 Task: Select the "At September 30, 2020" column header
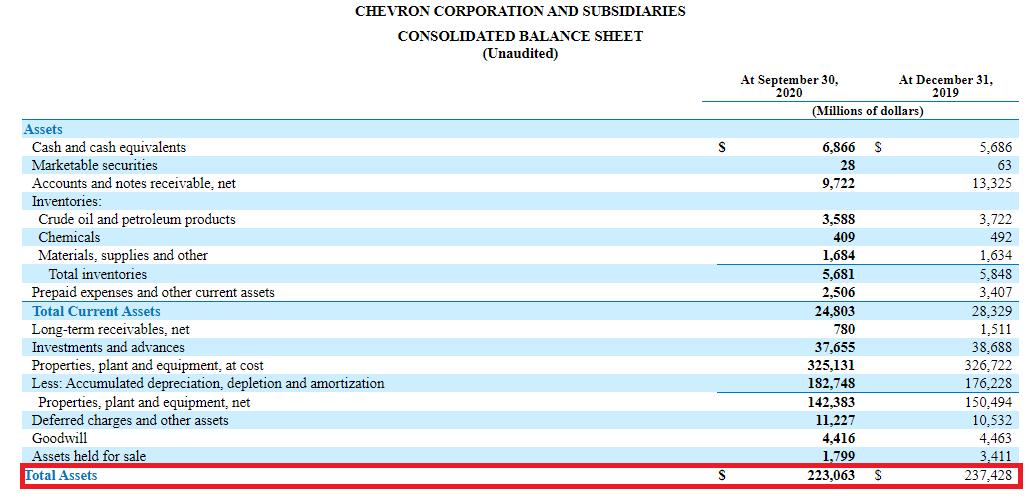click(x=789, y=86)
